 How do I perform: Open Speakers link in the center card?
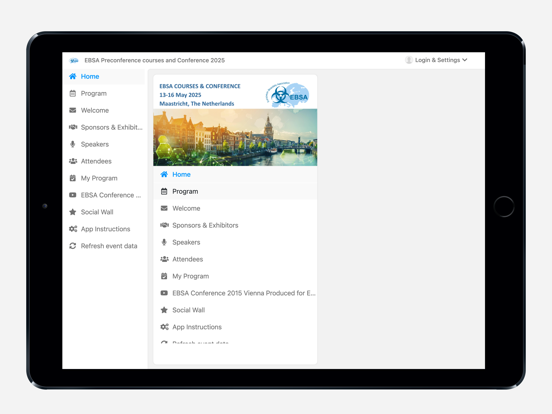(235, 242)
